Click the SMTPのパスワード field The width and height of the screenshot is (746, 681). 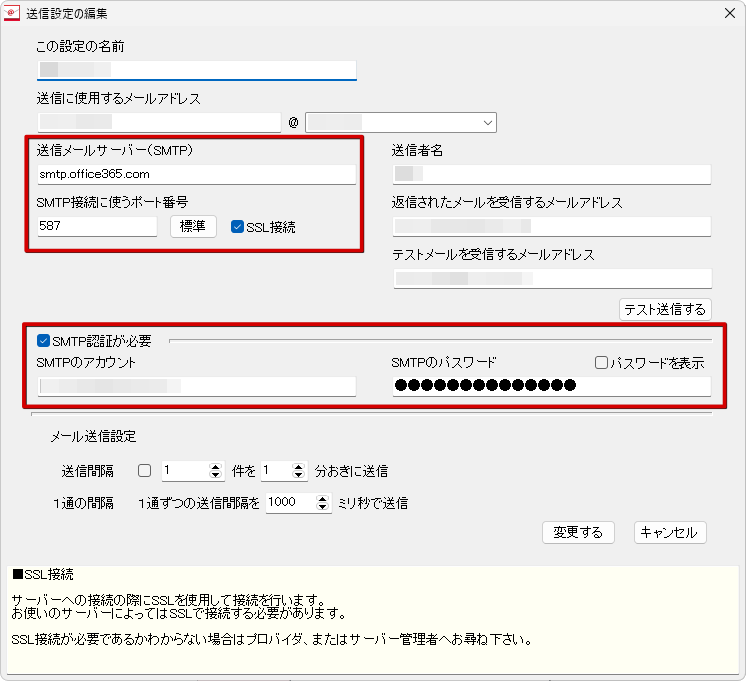551,386
